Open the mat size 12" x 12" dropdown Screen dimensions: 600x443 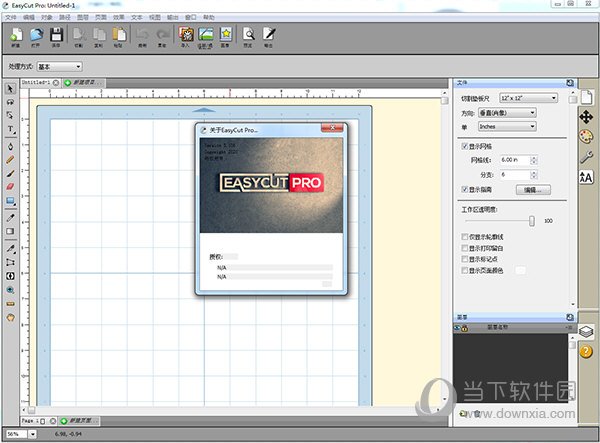click(x=528, y=98)
